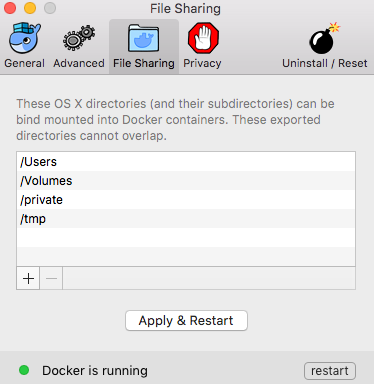Screen dimensions: 374x384
Task: Click the Apply & Restart button
Action: coord(186,321)
